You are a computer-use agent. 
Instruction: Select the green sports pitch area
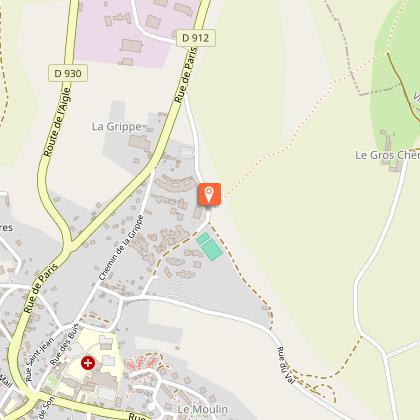click(209, 246)
